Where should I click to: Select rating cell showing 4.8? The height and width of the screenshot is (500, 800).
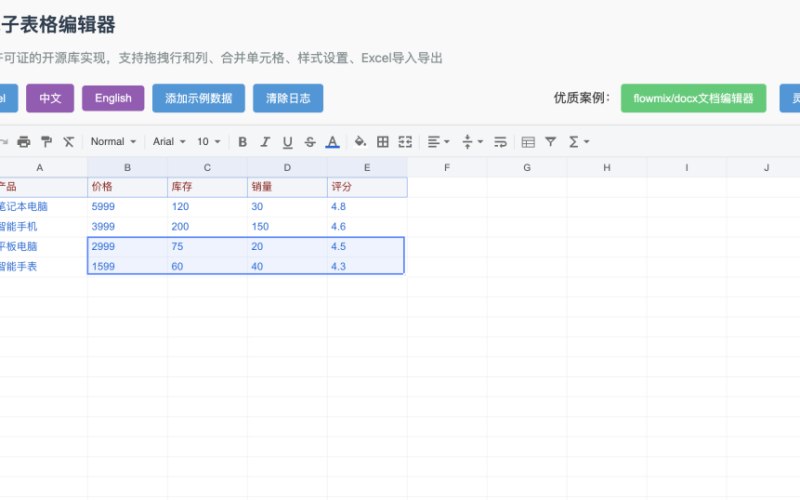coord(367,207)
